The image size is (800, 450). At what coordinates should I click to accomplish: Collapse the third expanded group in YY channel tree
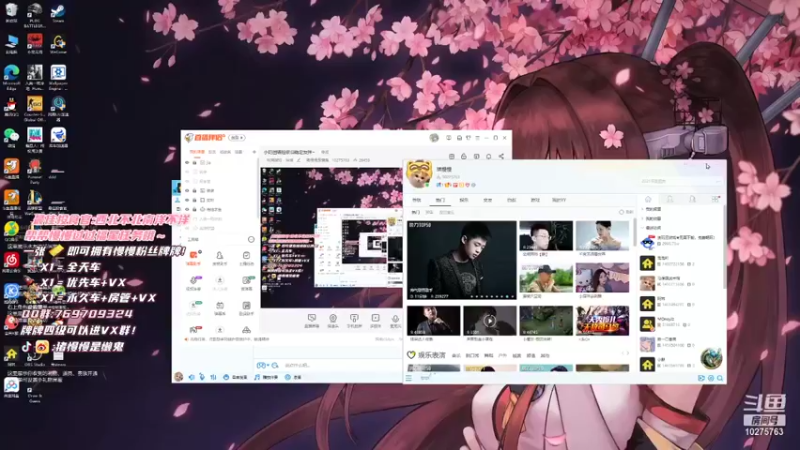pyautogui.click(x=642, y=228)
